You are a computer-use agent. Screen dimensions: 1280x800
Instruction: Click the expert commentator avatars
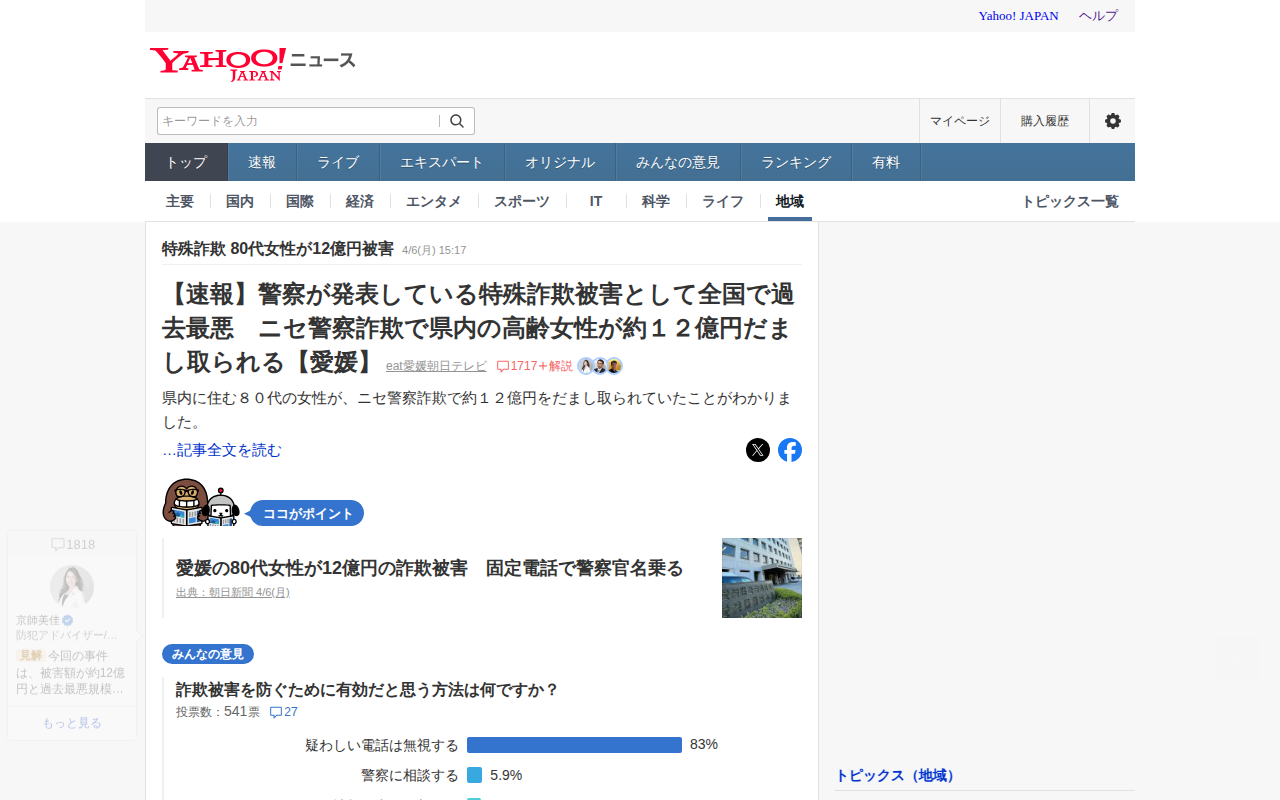click(600, 366)
